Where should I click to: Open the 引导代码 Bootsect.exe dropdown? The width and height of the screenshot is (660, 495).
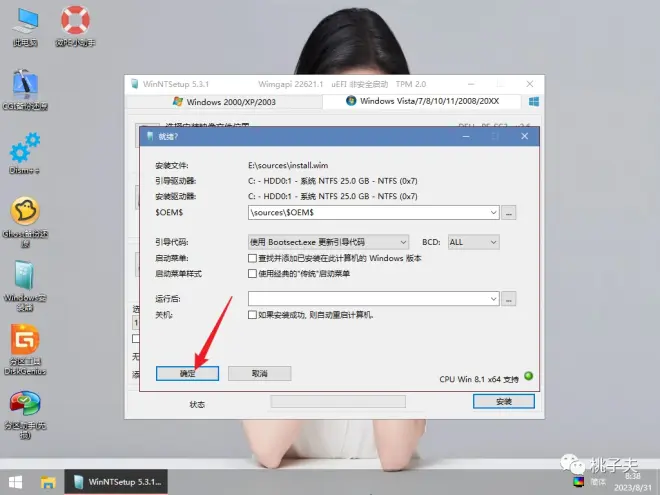click(x=328, y=242)
